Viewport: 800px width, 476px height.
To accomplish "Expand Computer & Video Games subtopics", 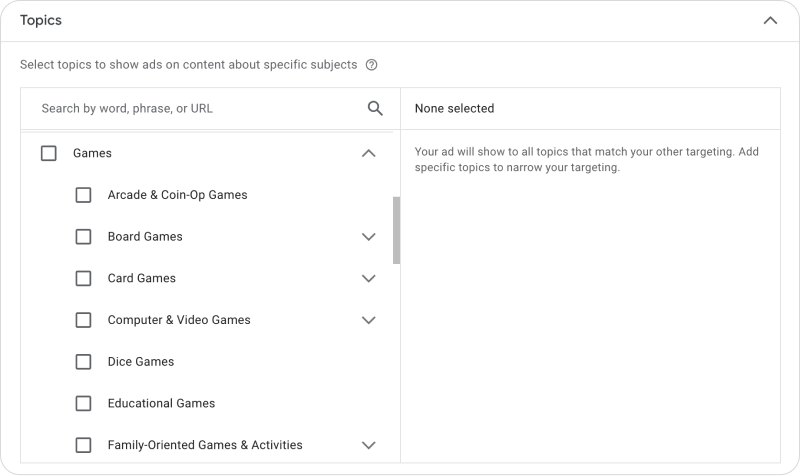I will coord(368,320).
